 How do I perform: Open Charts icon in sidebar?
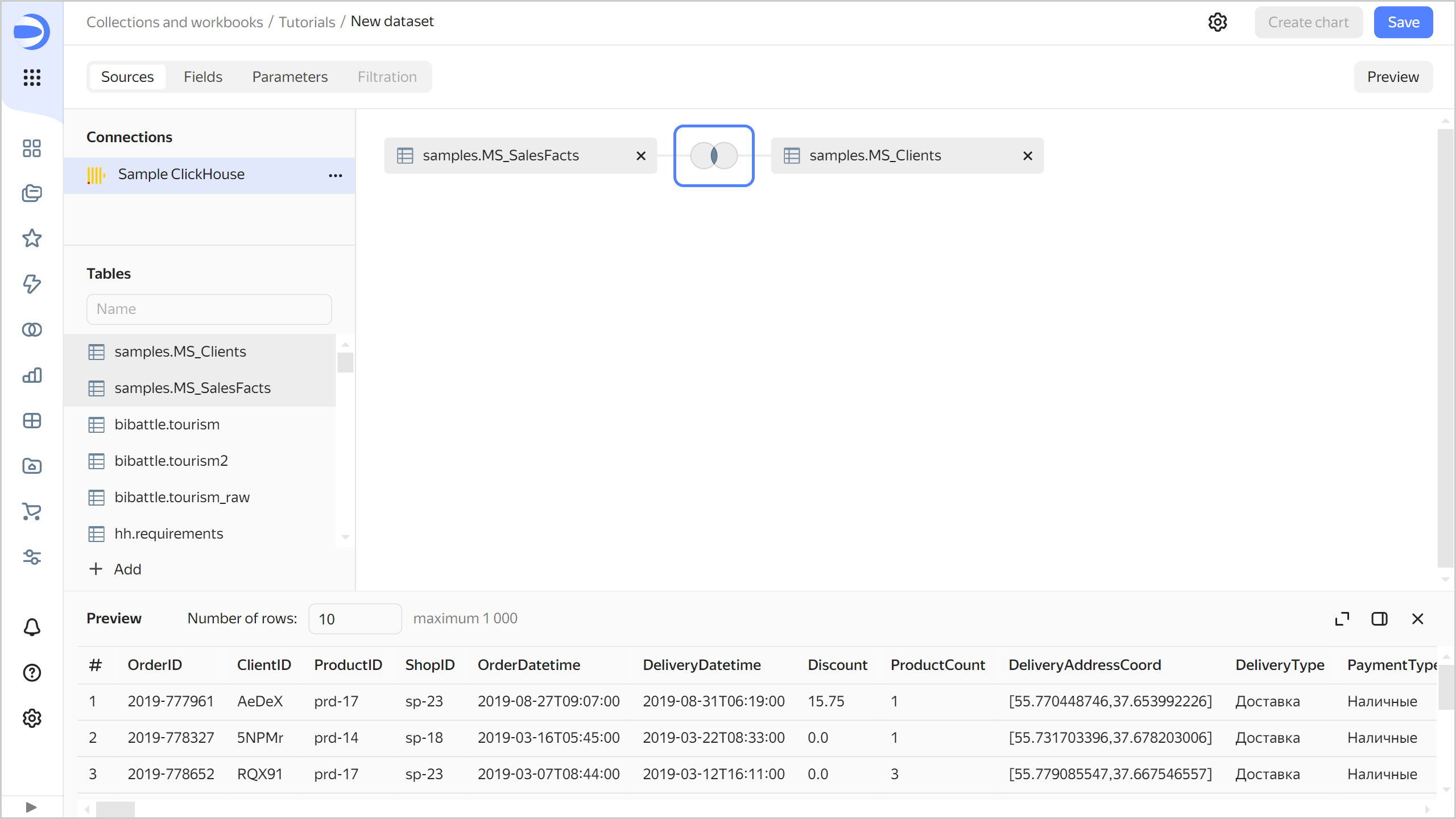[32, 375]
